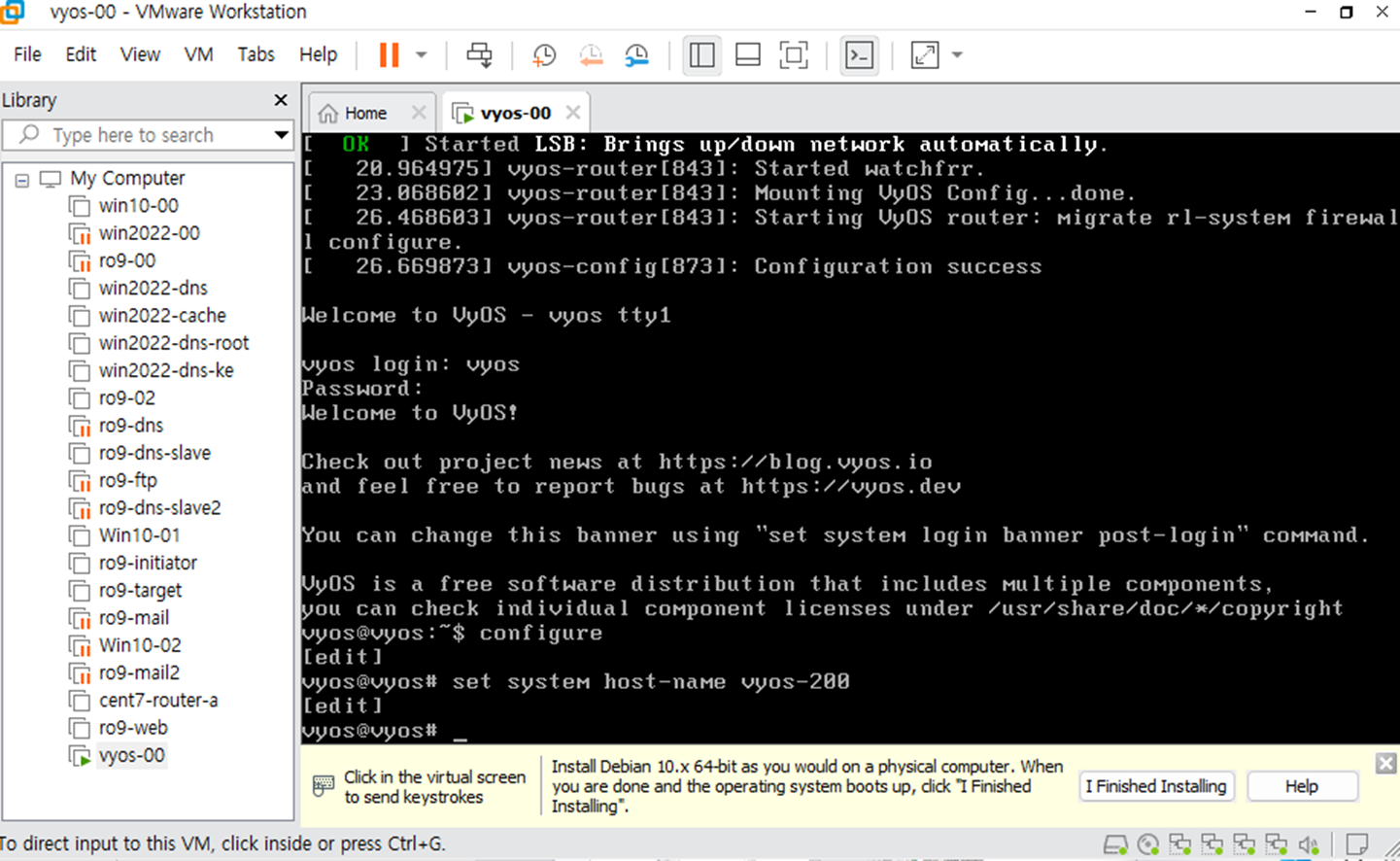Select ro9-initiator in the library
The height and width of the screenshot is (861, 1400).
(148, 563)
